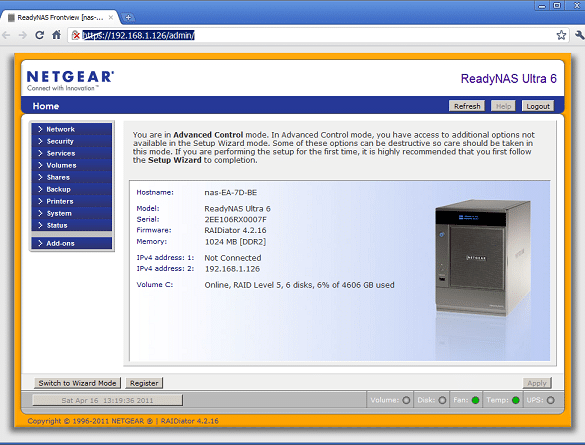Viewport: 585px width, 445px height.
Task: Click the Logout button
Action: click(x=538, y=106)
